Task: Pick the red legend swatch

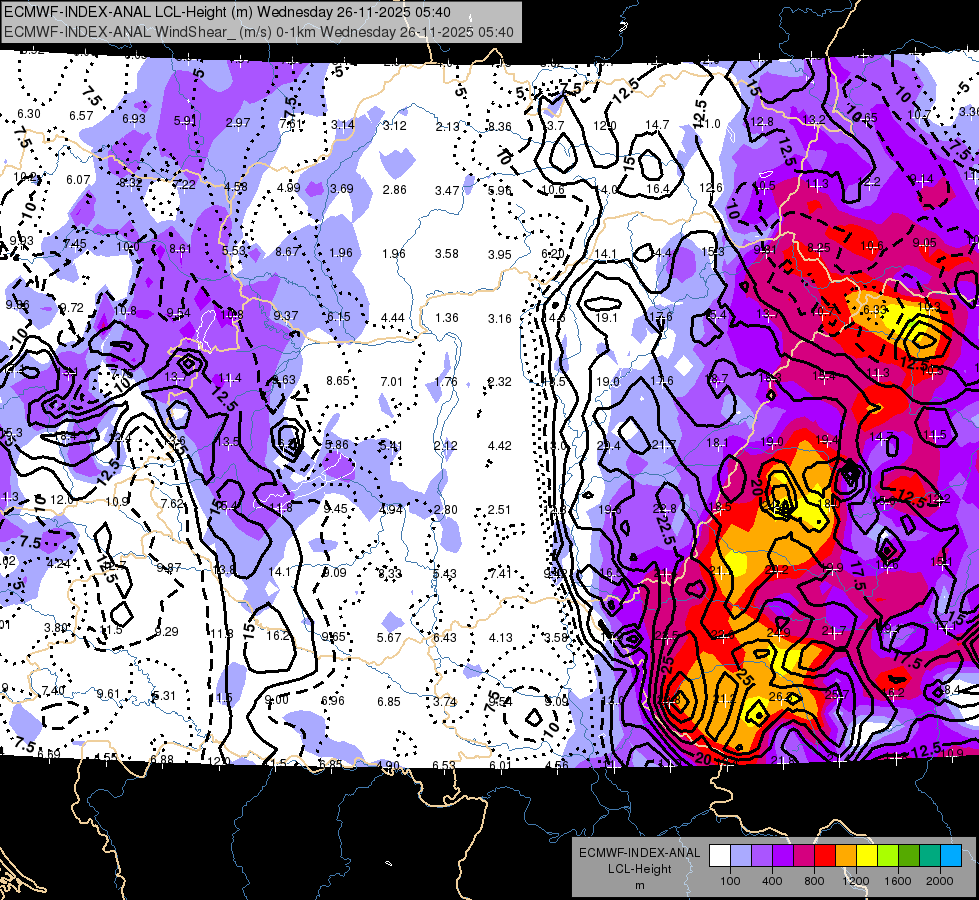Action: [825, 856]
